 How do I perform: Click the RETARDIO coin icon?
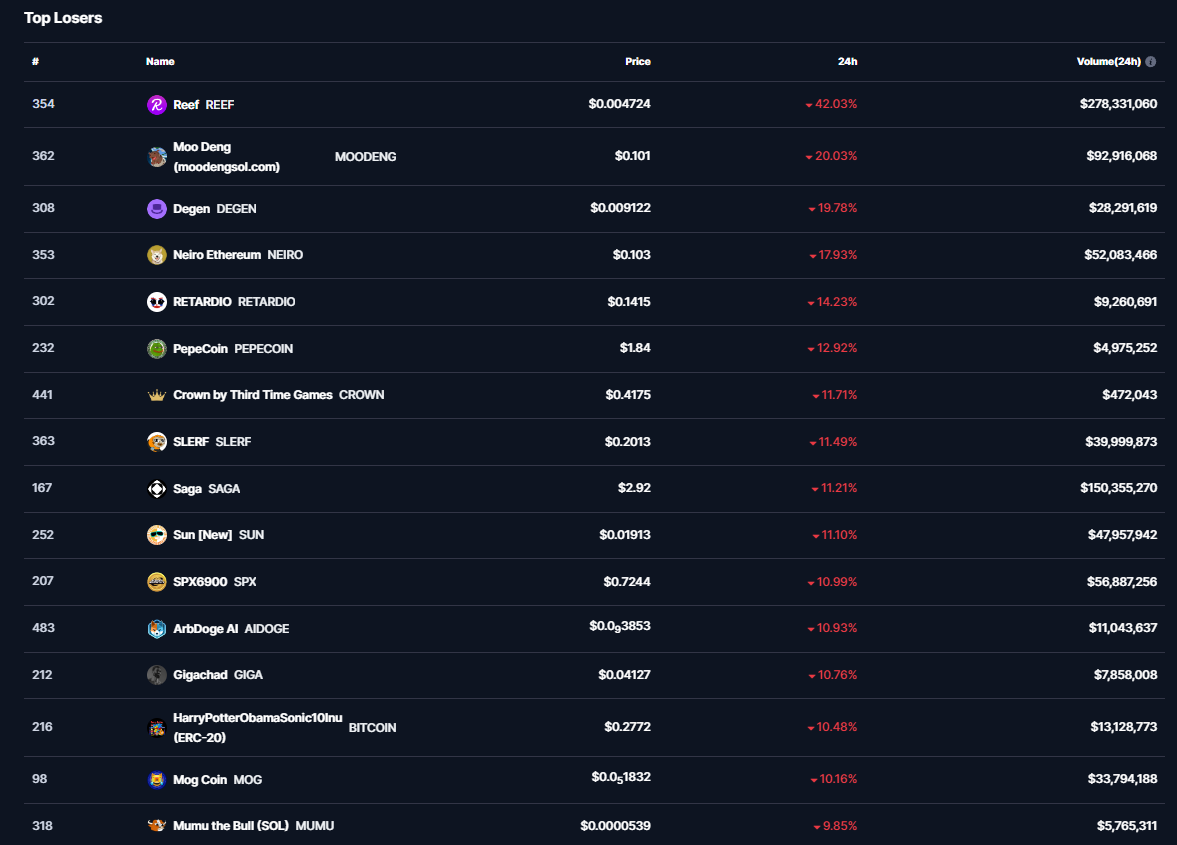[157, 302]
